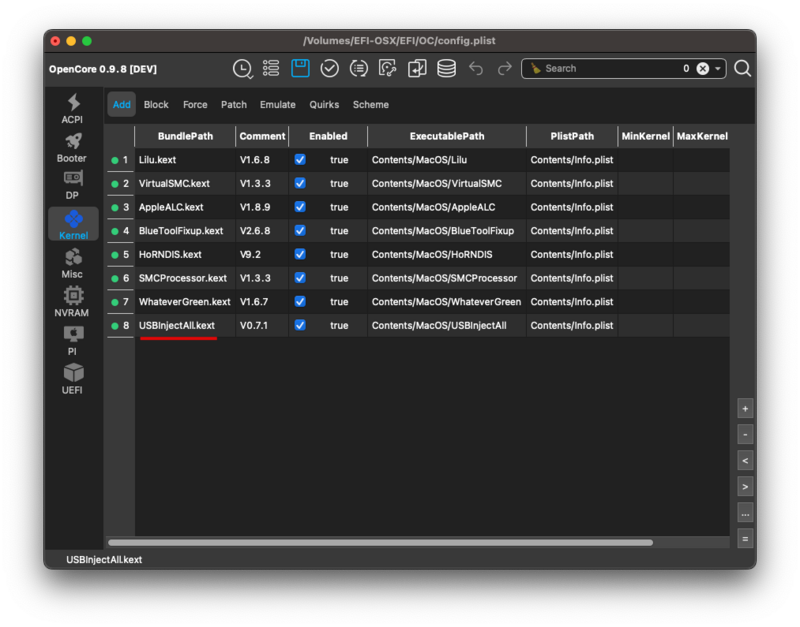This screenshot has width=800, height=627.
Task: Click the validate checkmark toolbar icon
Action: click(x=329, y=68)
